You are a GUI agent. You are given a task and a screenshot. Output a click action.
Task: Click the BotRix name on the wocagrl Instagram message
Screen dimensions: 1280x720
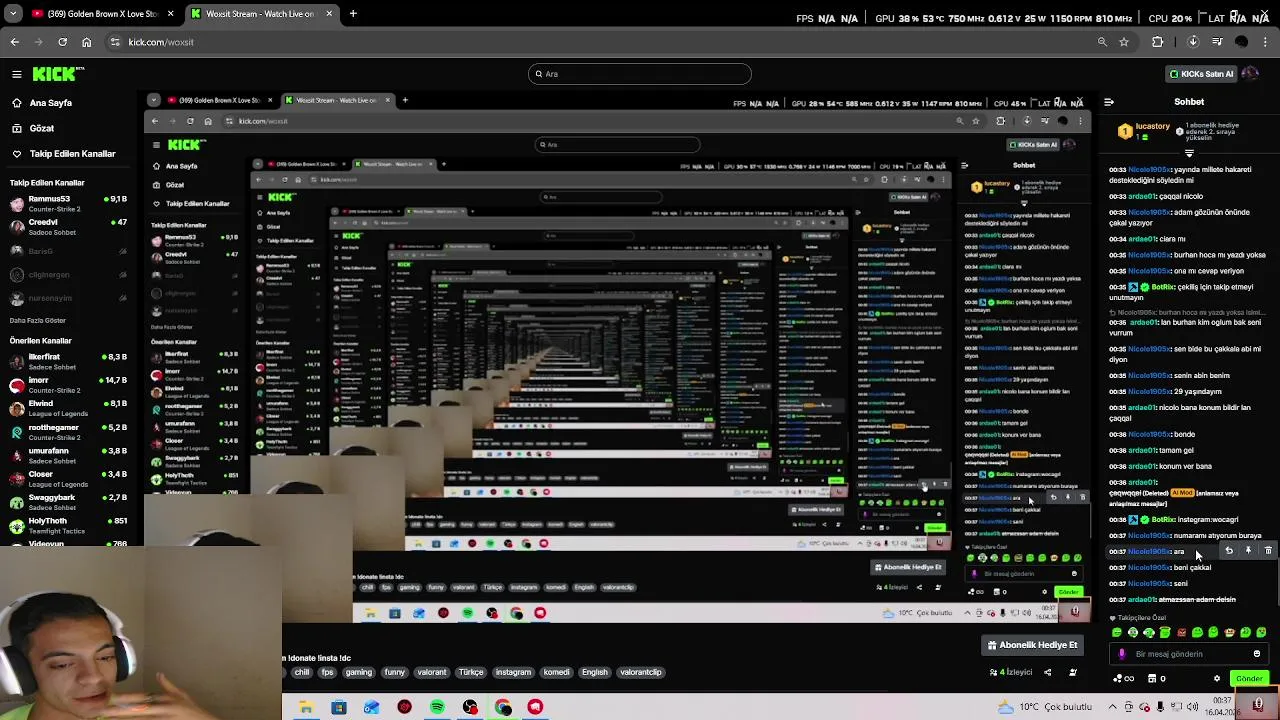1163,520
